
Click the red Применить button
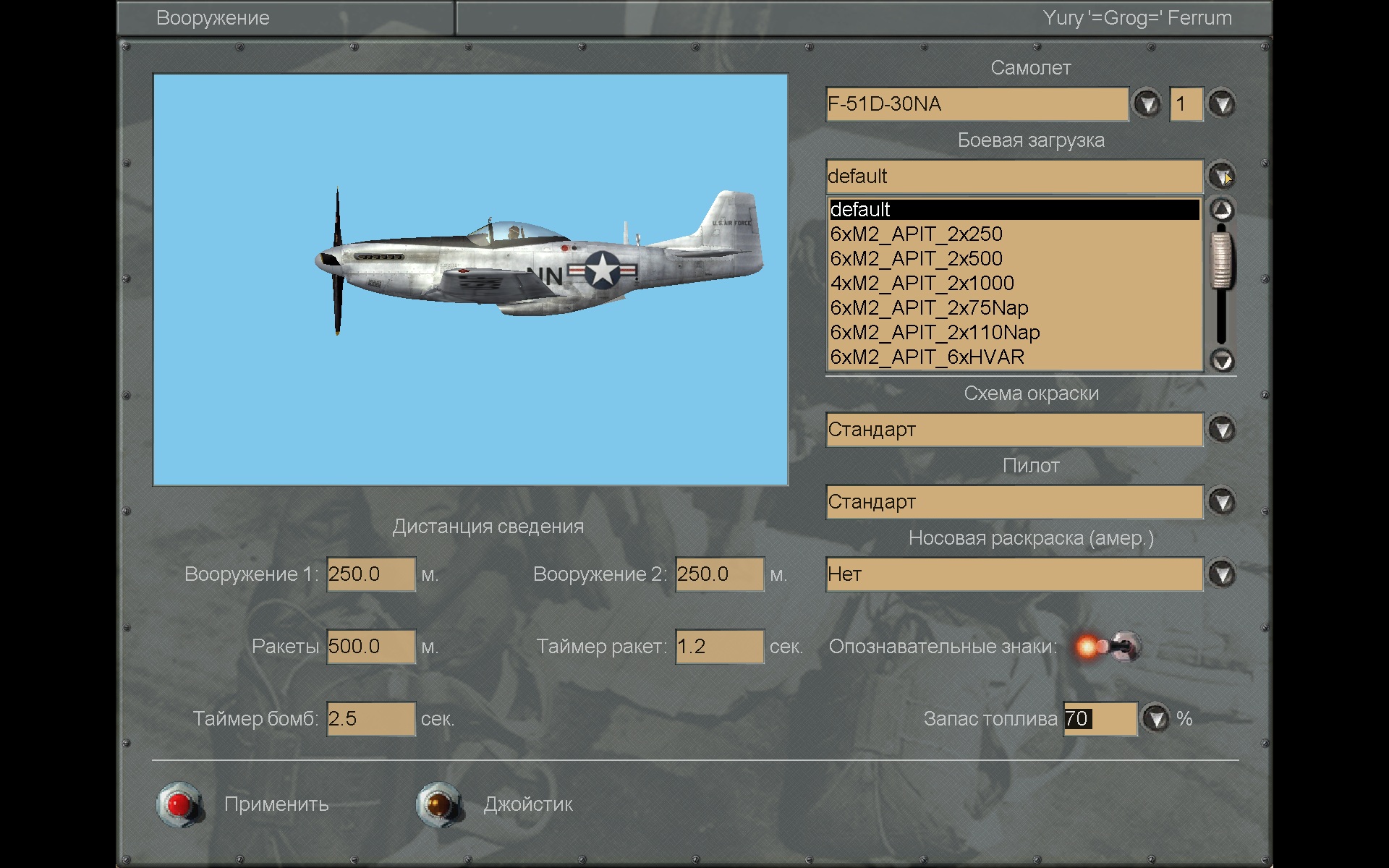point(179,804)
